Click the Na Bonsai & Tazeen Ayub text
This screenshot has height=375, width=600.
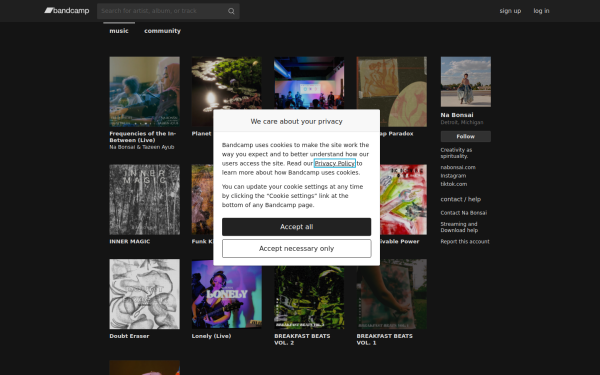(142, 147)
